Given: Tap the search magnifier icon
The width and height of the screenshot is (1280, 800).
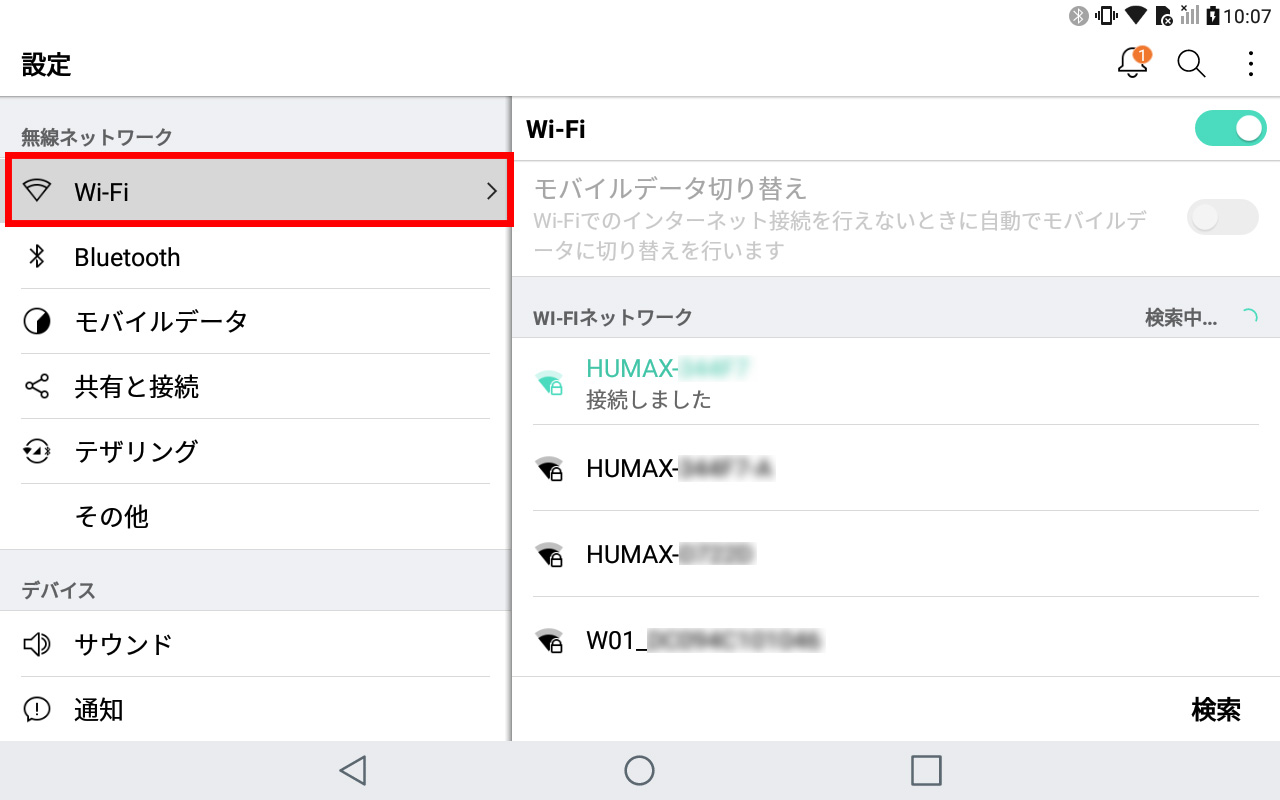Looking at the screenshot, I should tap(1191, 64).
